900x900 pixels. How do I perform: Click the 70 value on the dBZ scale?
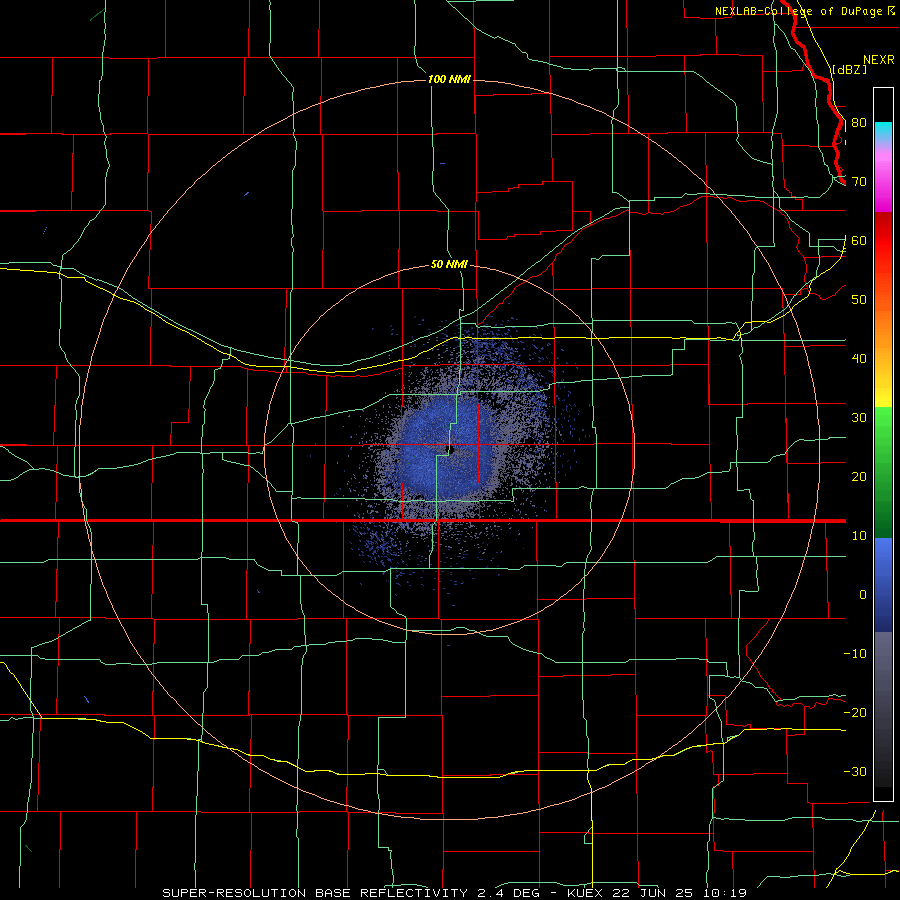coord(859,182)
